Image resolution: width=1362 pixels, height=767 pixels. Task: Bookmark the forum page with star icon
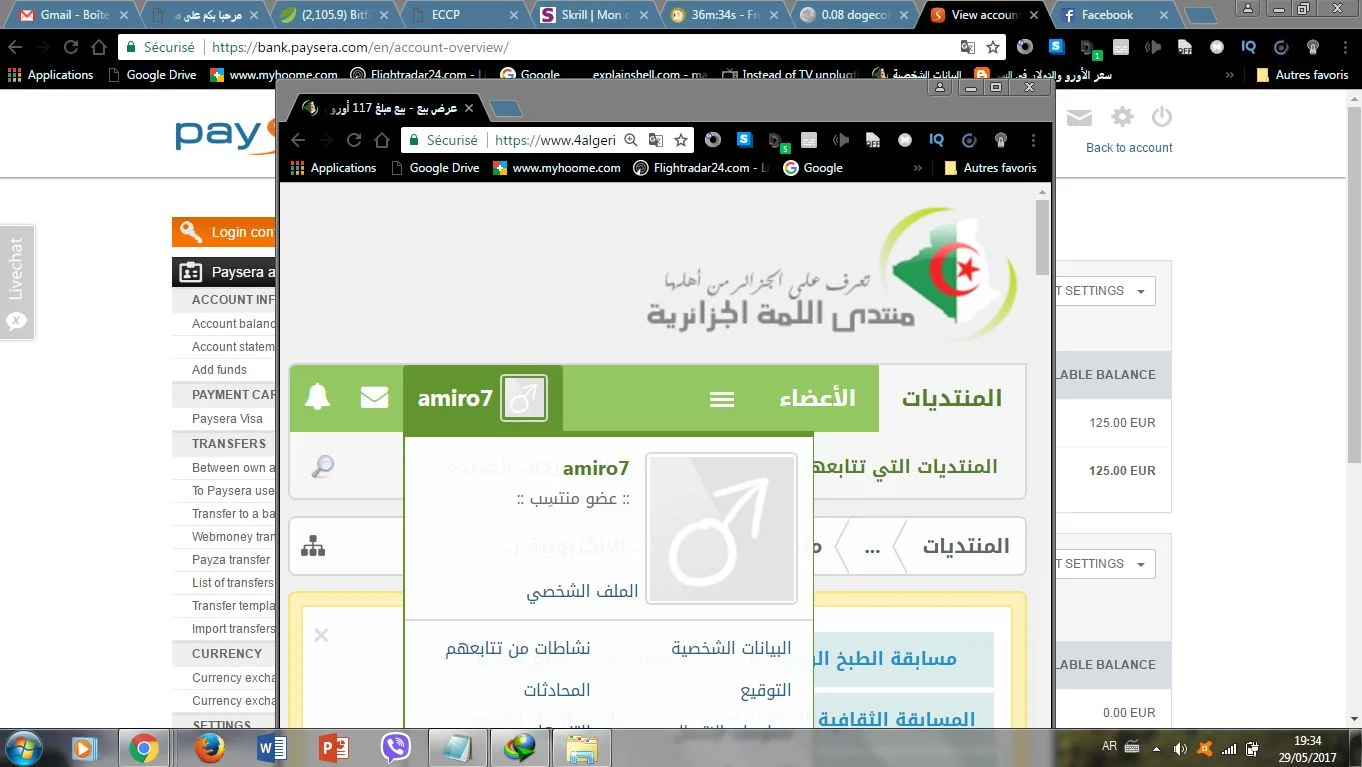point(681,140)
